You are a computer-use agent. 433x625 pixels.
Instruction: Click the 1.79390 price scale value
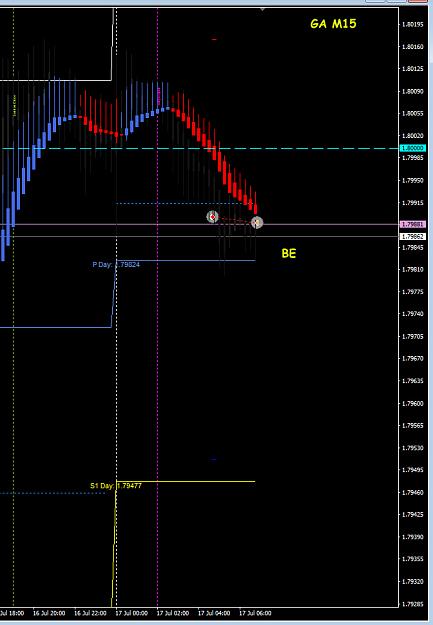point(413,537)
